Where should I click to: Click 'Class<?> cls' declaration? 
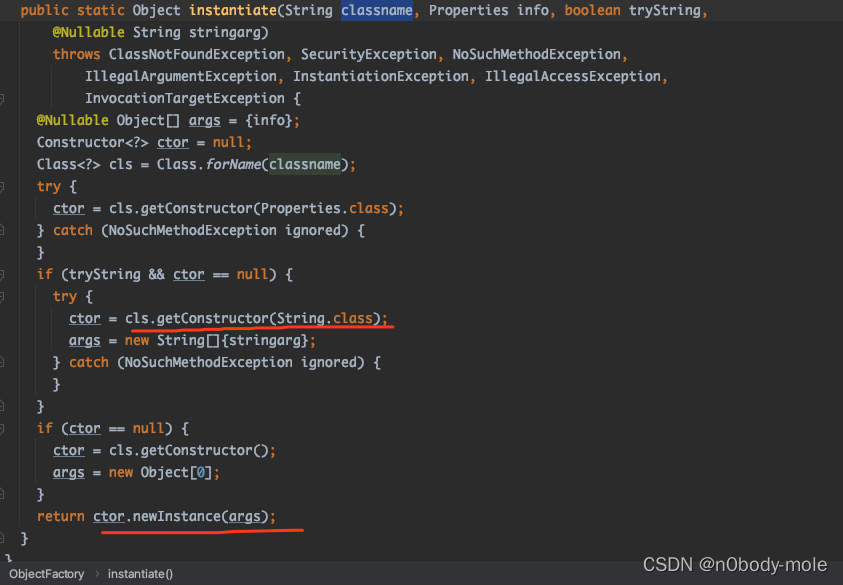tap(84, 165)
